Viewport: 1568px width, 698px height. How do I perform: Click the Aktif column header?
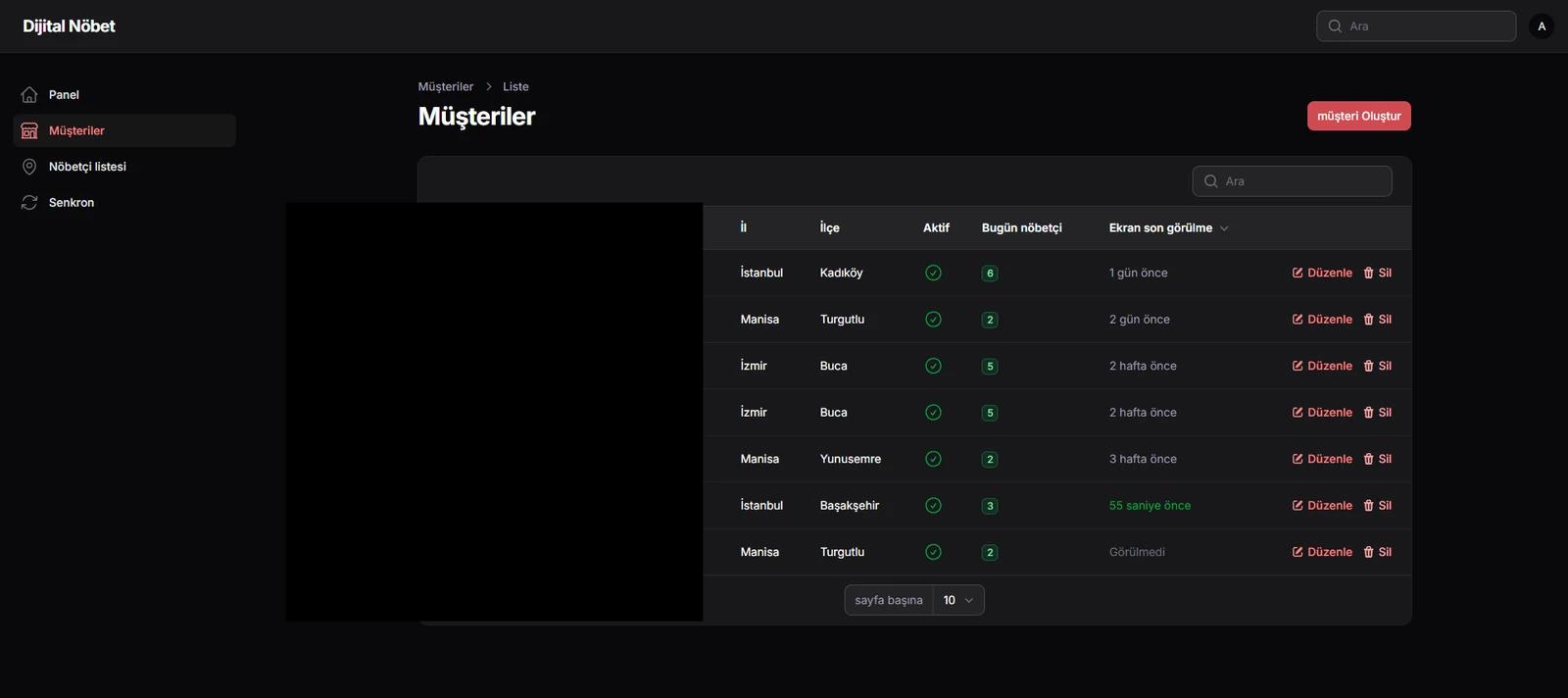coord(936,228)
